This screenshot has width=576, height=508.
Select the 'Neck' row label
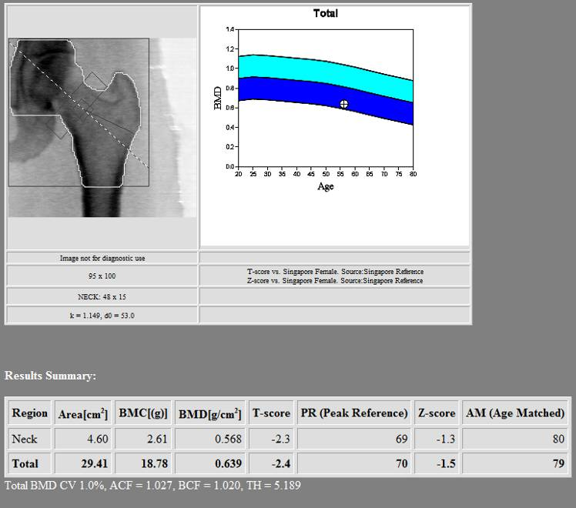tap(24, 439)
